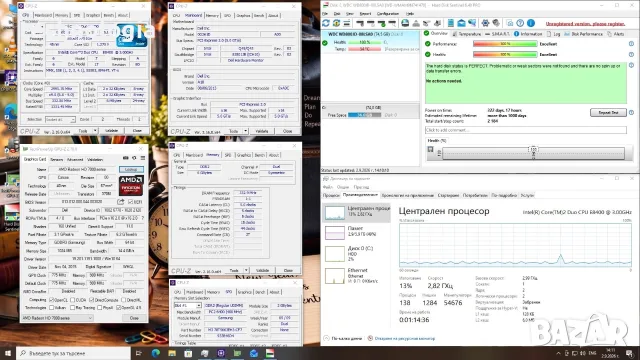Click the unregistered version register link
Viewport: 640px width, 360px height.
[585, 24]
